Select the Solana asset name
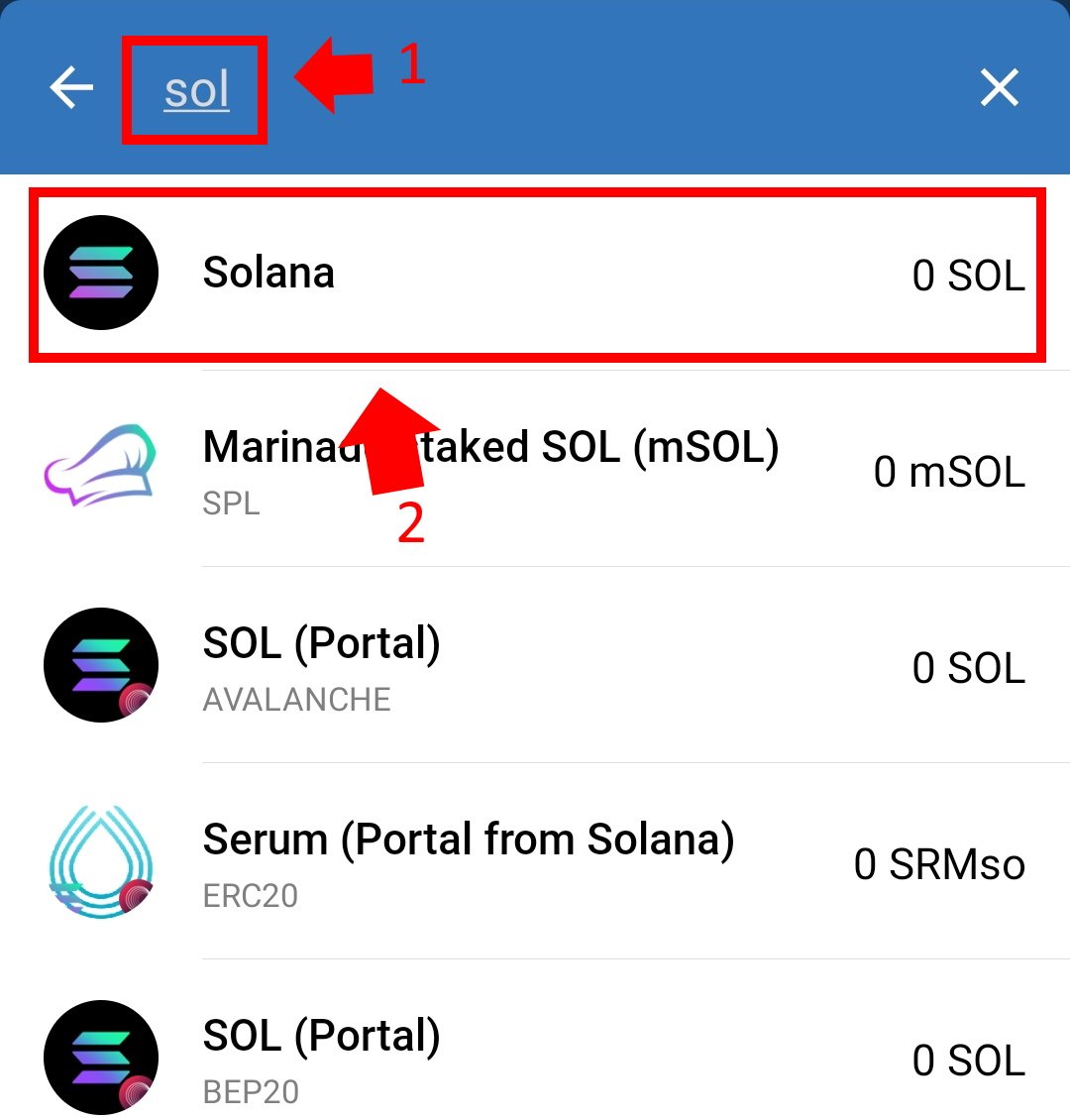The width and height of the screenshot is (1070, 1120). point(268,273)
